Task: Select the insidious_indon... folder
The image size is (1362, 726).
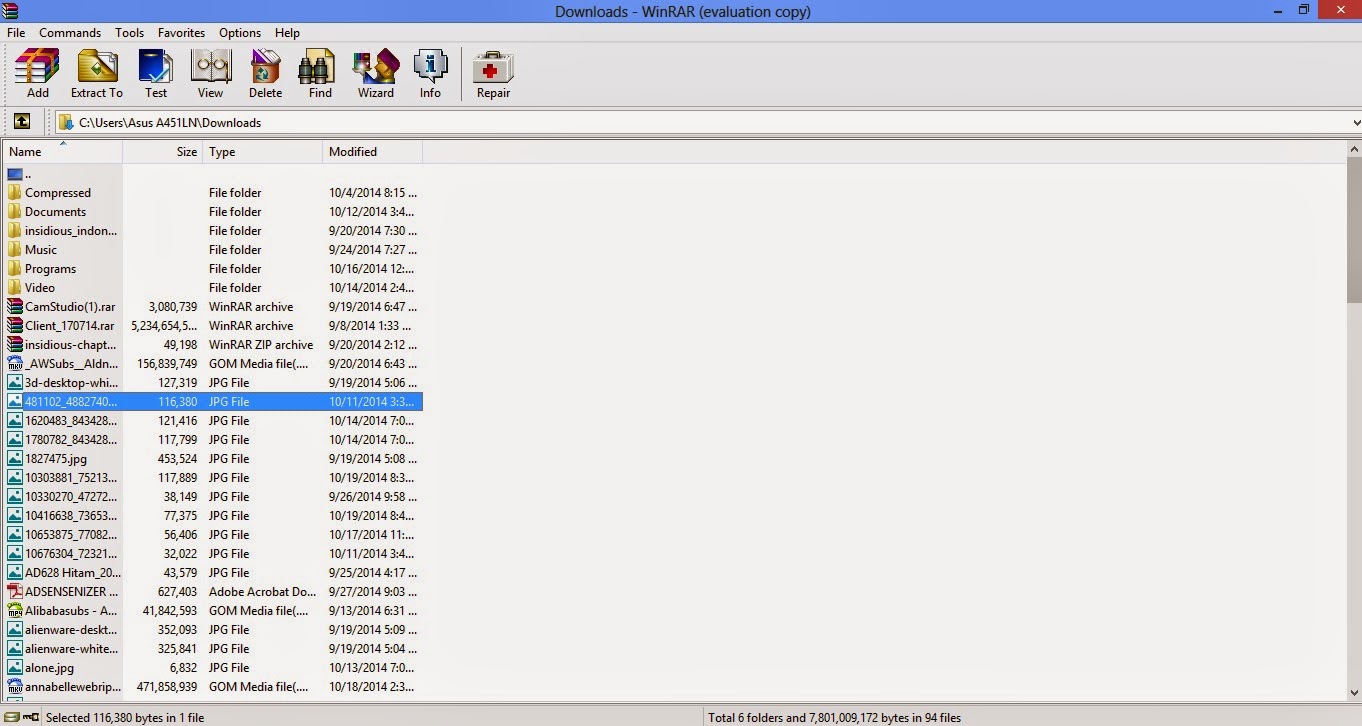Action: (x=213, y=231)
